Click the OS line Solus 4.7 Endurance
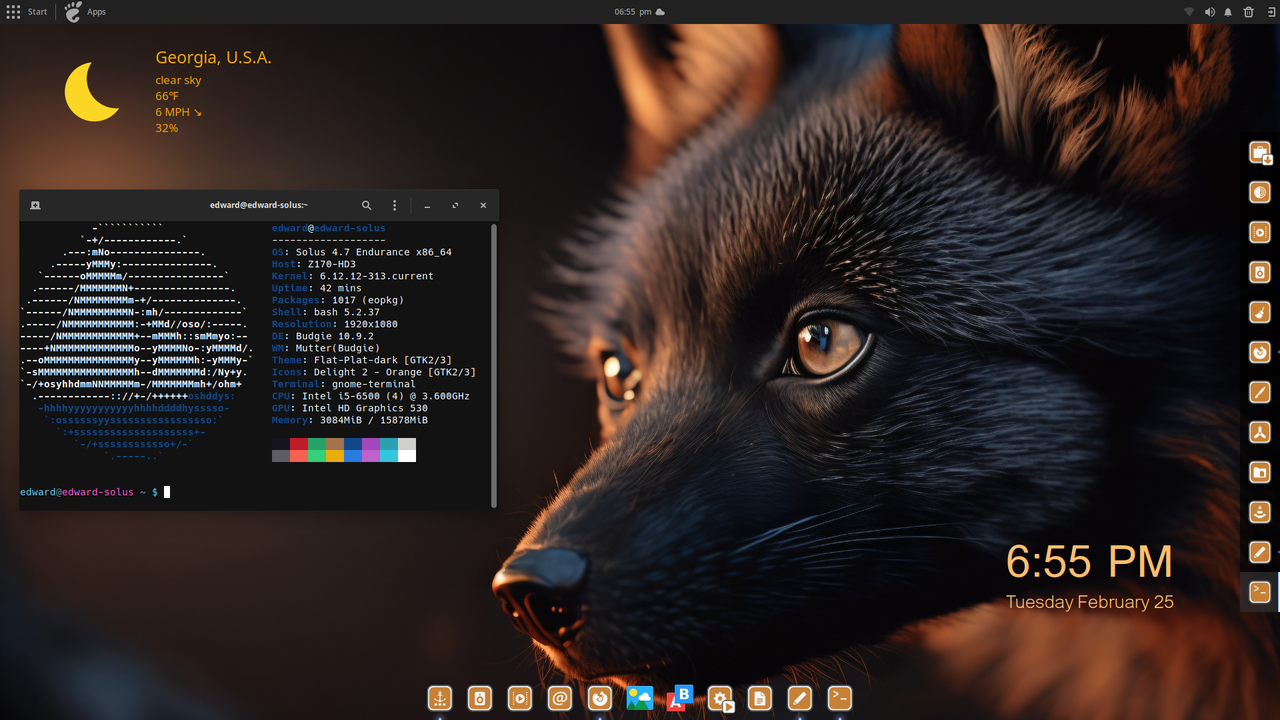 point(362,252)
